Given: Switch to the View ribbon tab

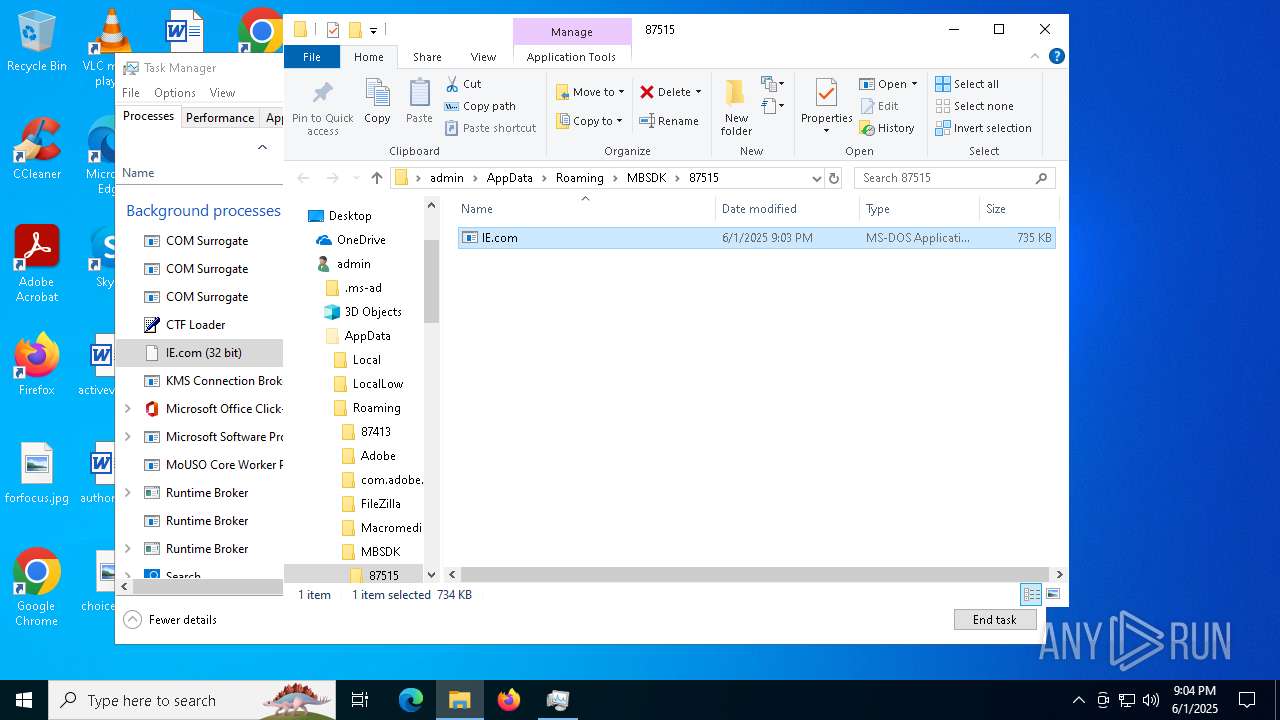Looking at the screenshot, I should pos(483,57).
